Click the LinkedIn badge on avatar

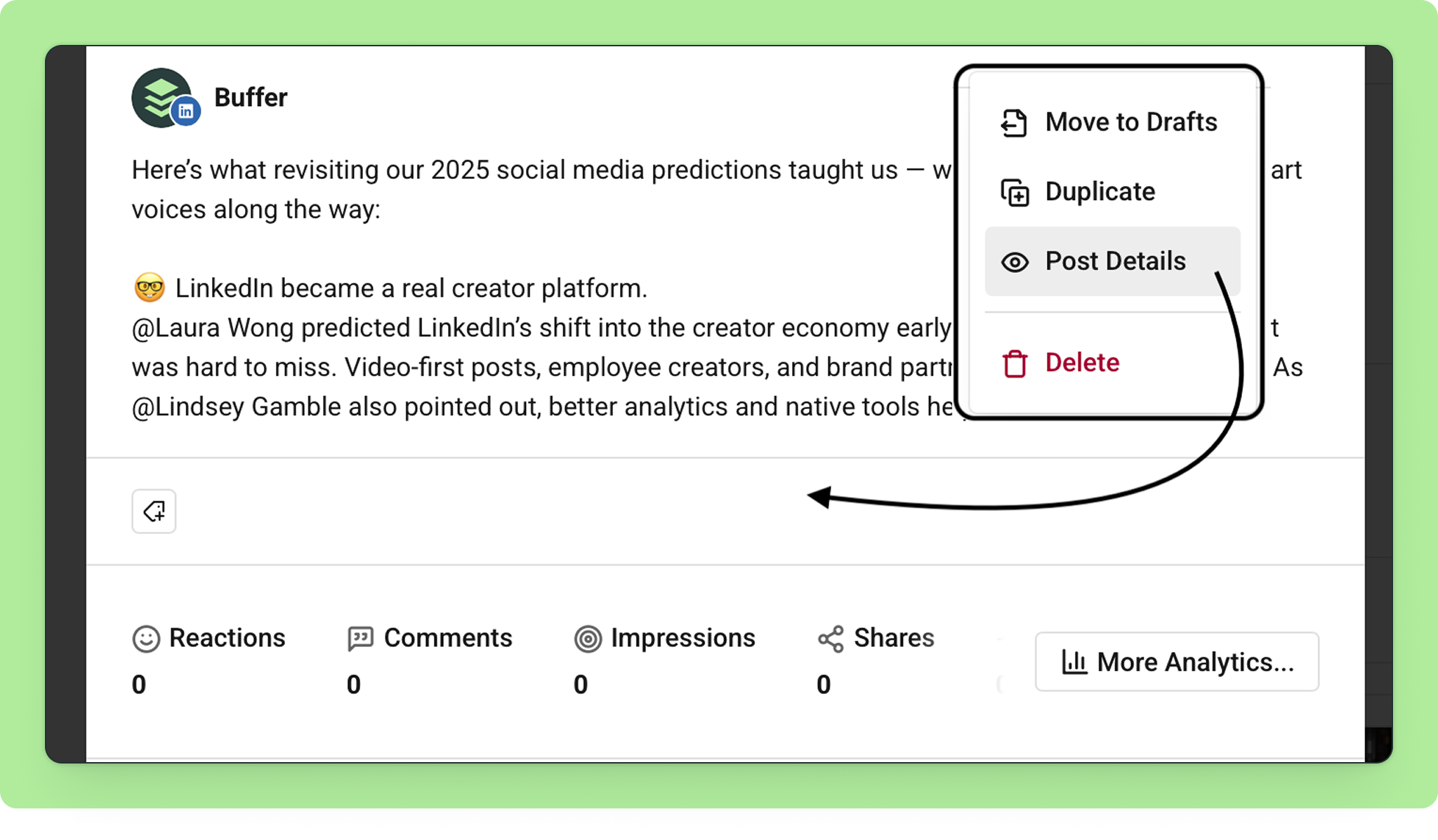coord(186,112)
